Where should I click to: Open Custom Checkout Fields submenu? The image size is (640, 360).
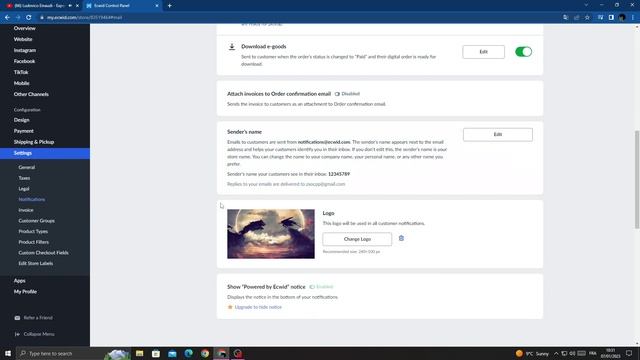pos(43,253)
